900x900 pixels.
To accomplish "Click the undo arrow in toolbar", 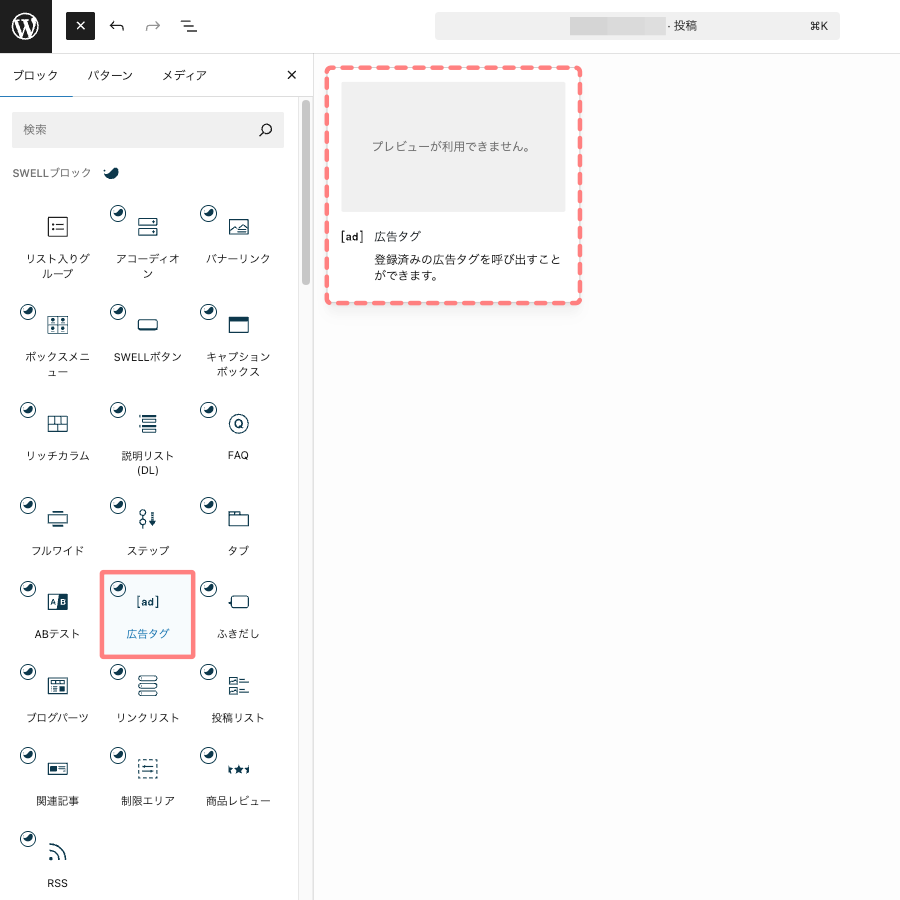I will (x=117, y=26).
